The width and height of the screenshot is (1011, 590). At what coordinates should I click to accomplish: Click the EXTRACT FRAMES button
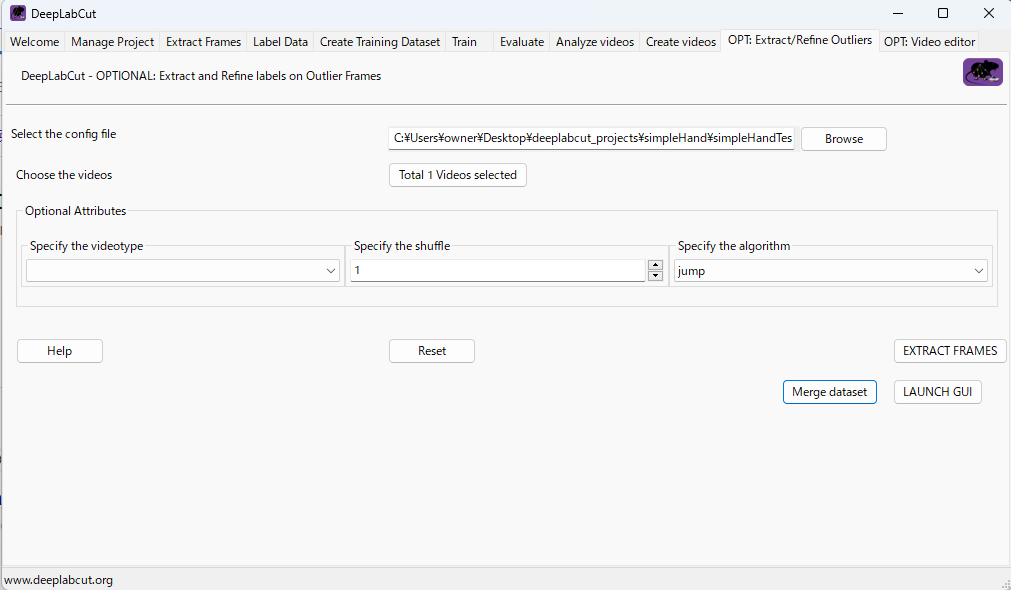click(x=950, y=351)
